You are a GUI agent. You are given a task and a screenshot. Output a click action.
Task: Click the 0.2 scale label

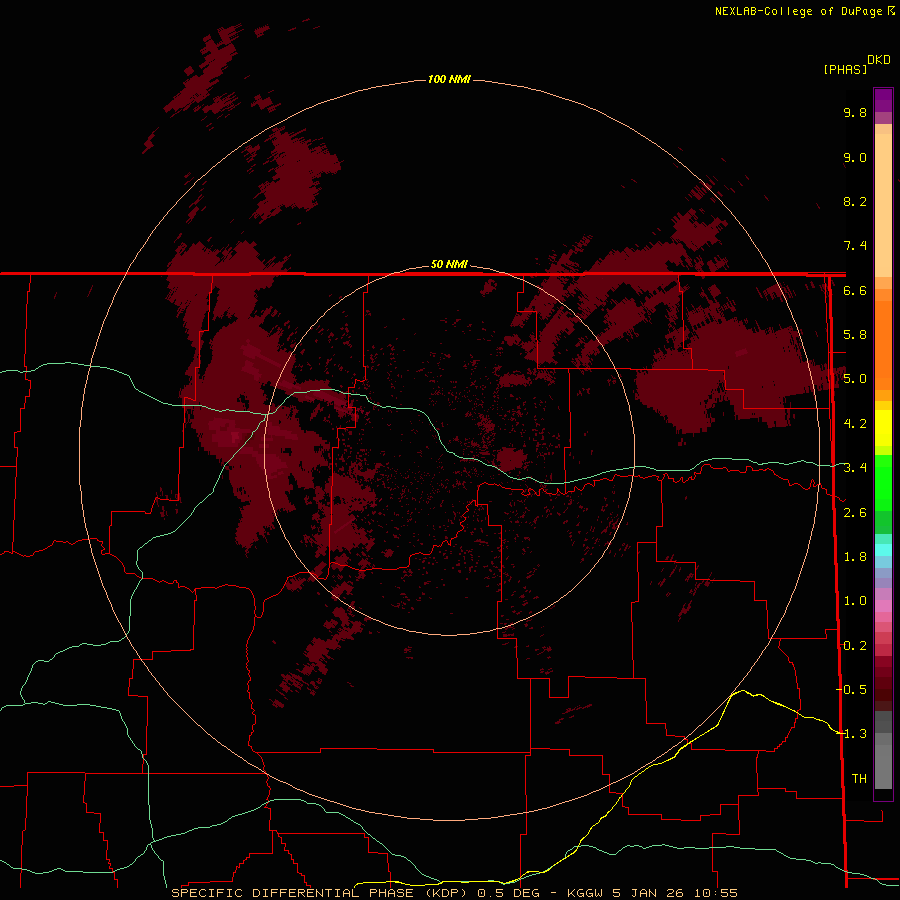point(855,646)
